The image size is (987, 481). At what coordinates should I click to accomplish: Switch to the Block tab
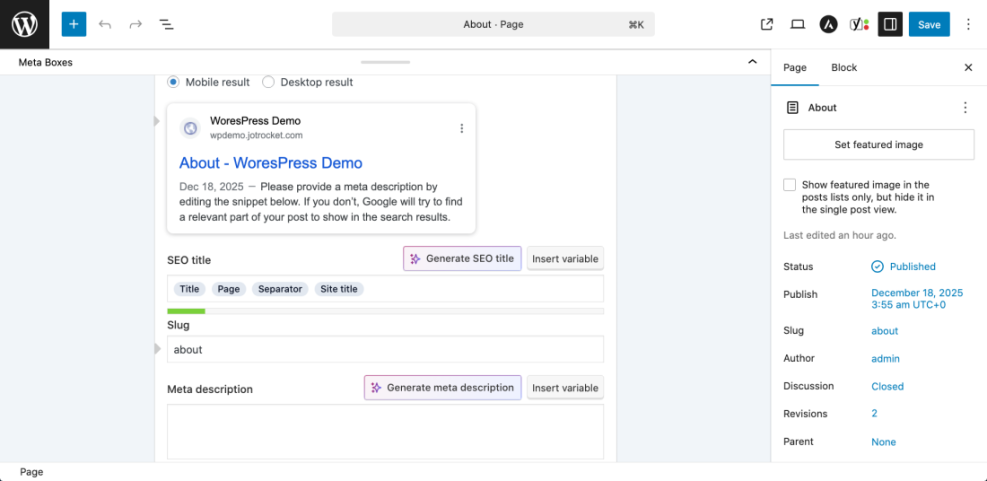pos(844,67)
